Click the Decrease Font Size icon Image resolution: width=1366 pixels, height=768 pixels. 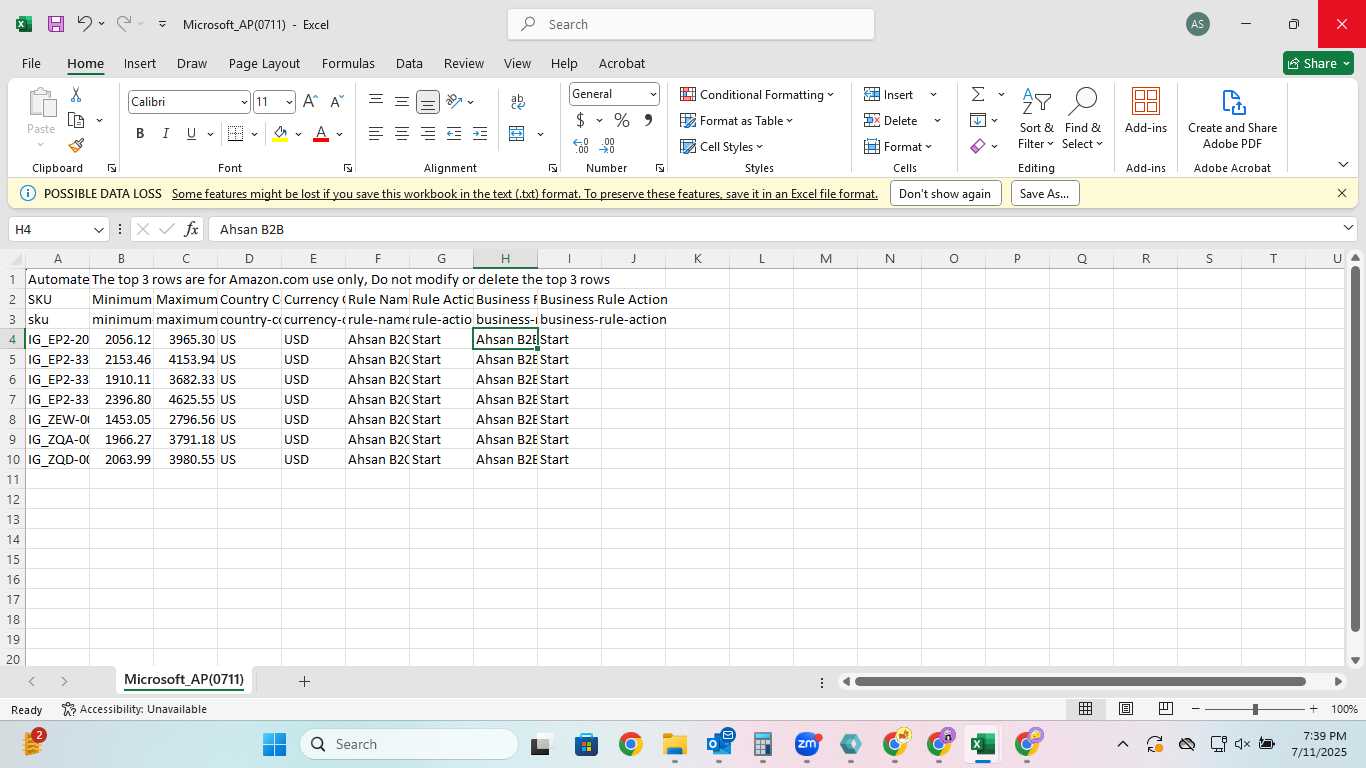pos(336,101)
